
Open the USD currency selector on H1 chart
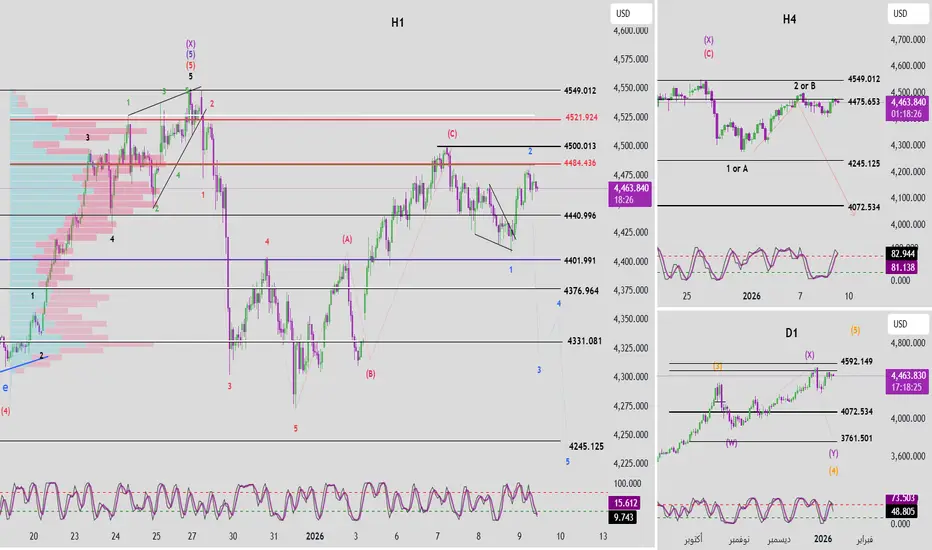[630, 14]
